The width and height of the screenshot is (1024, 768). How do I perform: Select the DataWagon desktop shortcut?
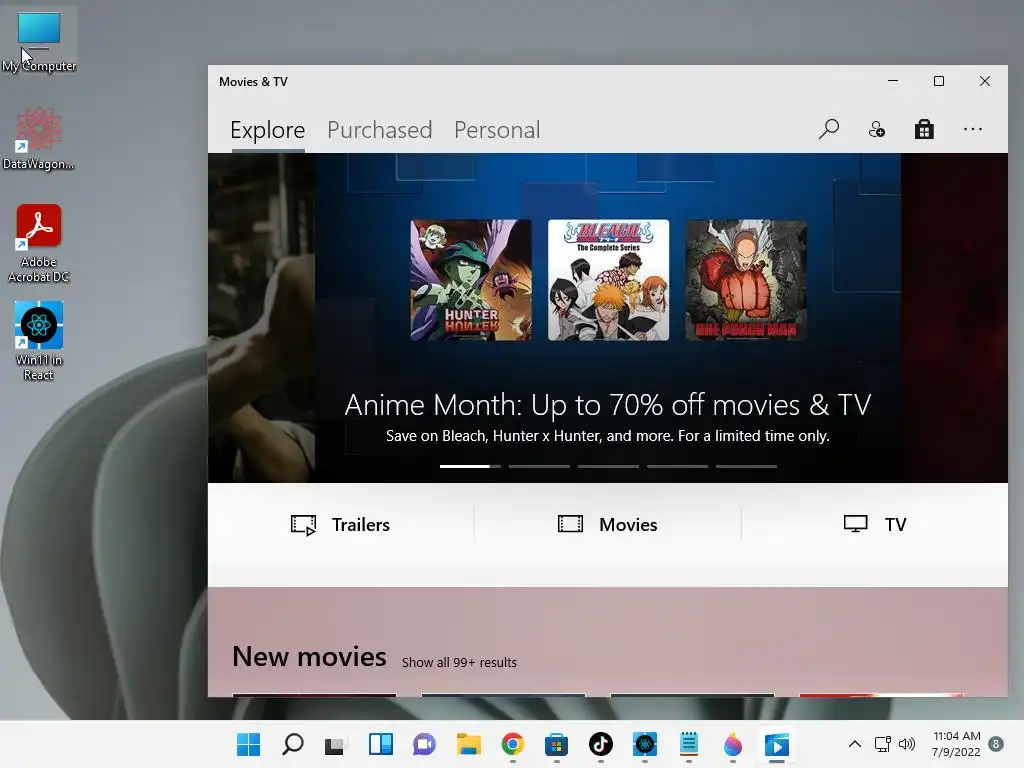click(39, 138)
